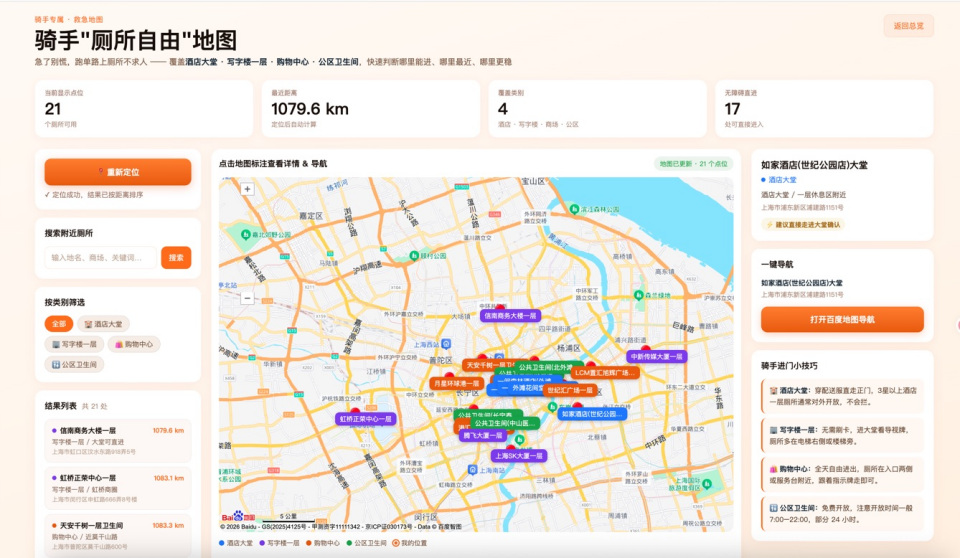The height and width of the screenshot is (558, 960).
Task: Click the 如家酒店(世纪公园店)大堂 detail title
Action: [x=814, y=165]
